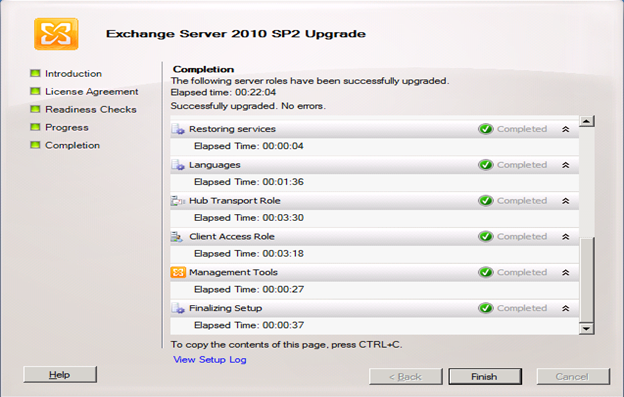
Task: Click the disabled Back button
Action: (406, 376)
